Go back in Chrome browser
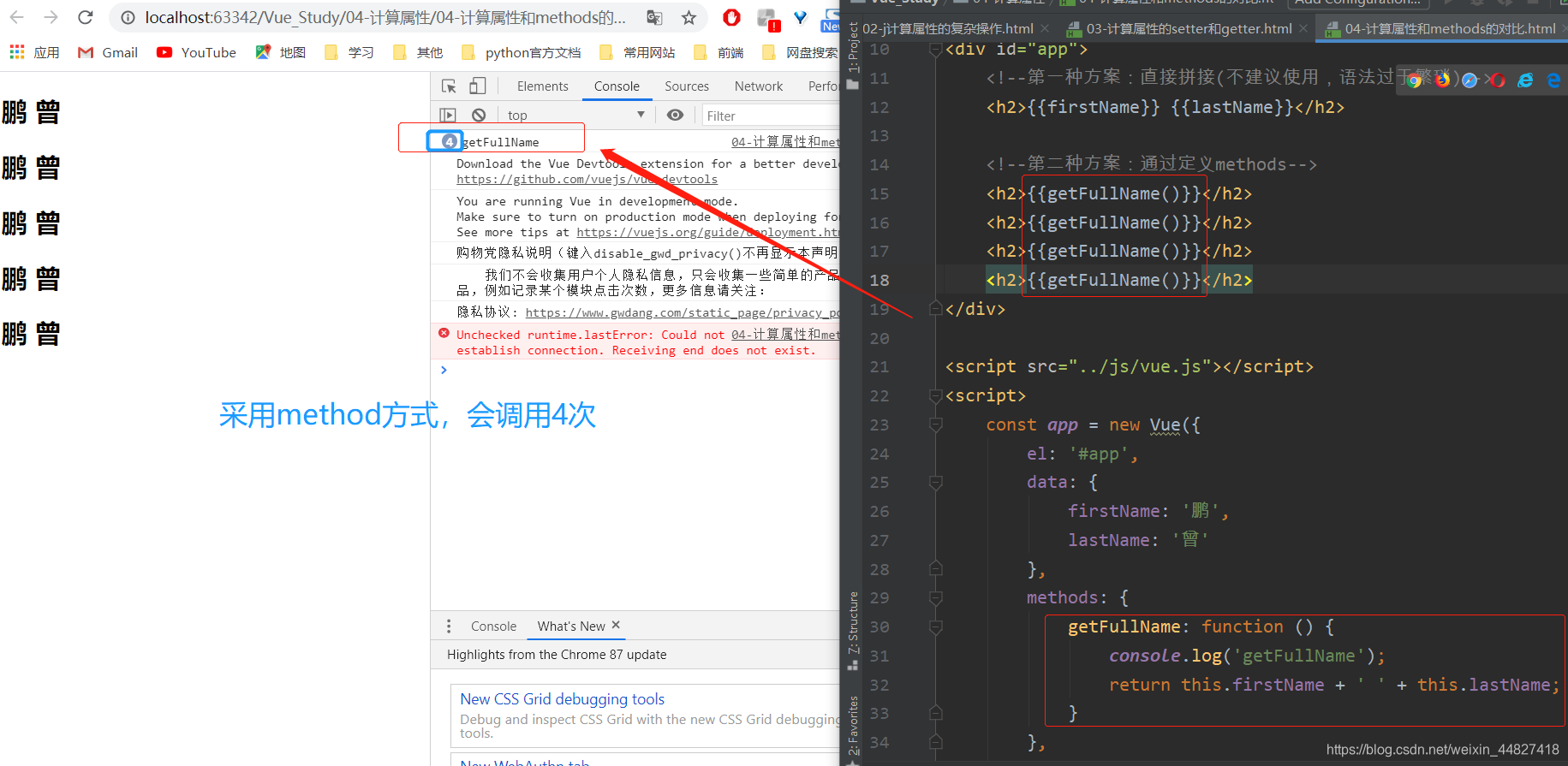Image resolution: width=1568 pixels, height=766 pixels. click(16, 17)
